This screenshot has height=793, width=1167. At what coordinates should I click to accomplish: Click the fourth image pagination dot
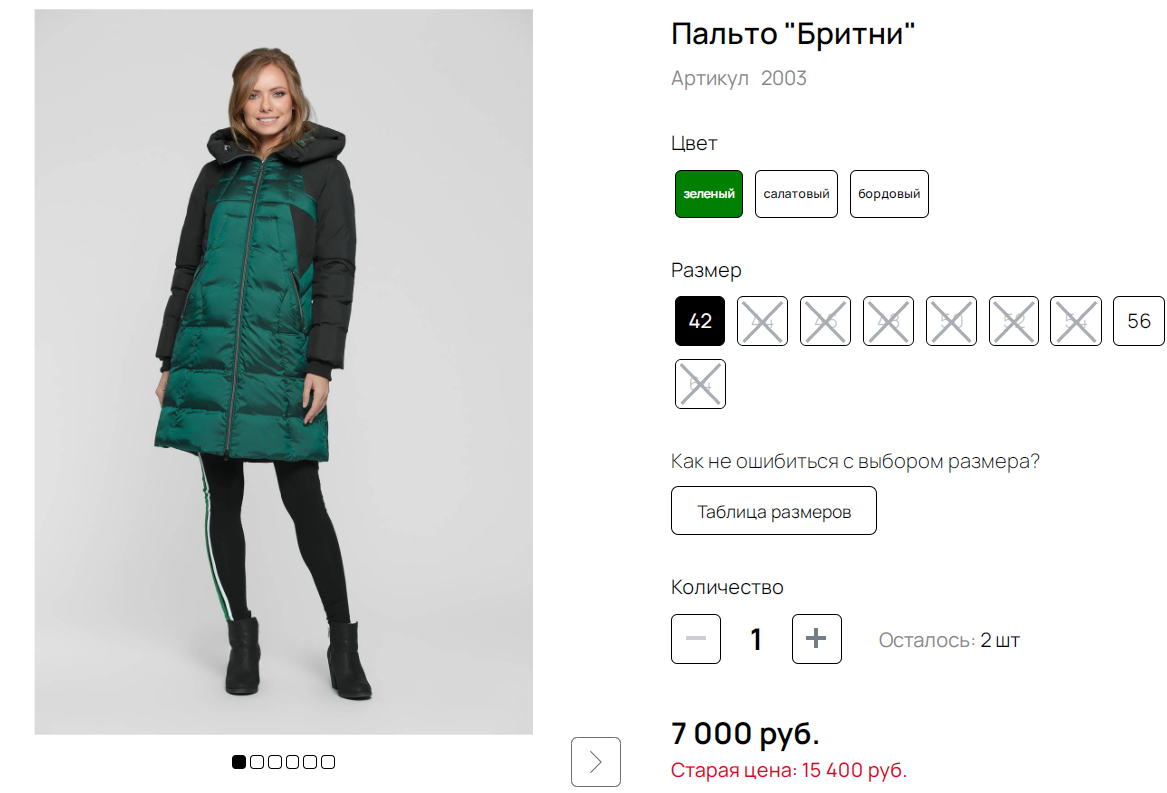292,762
